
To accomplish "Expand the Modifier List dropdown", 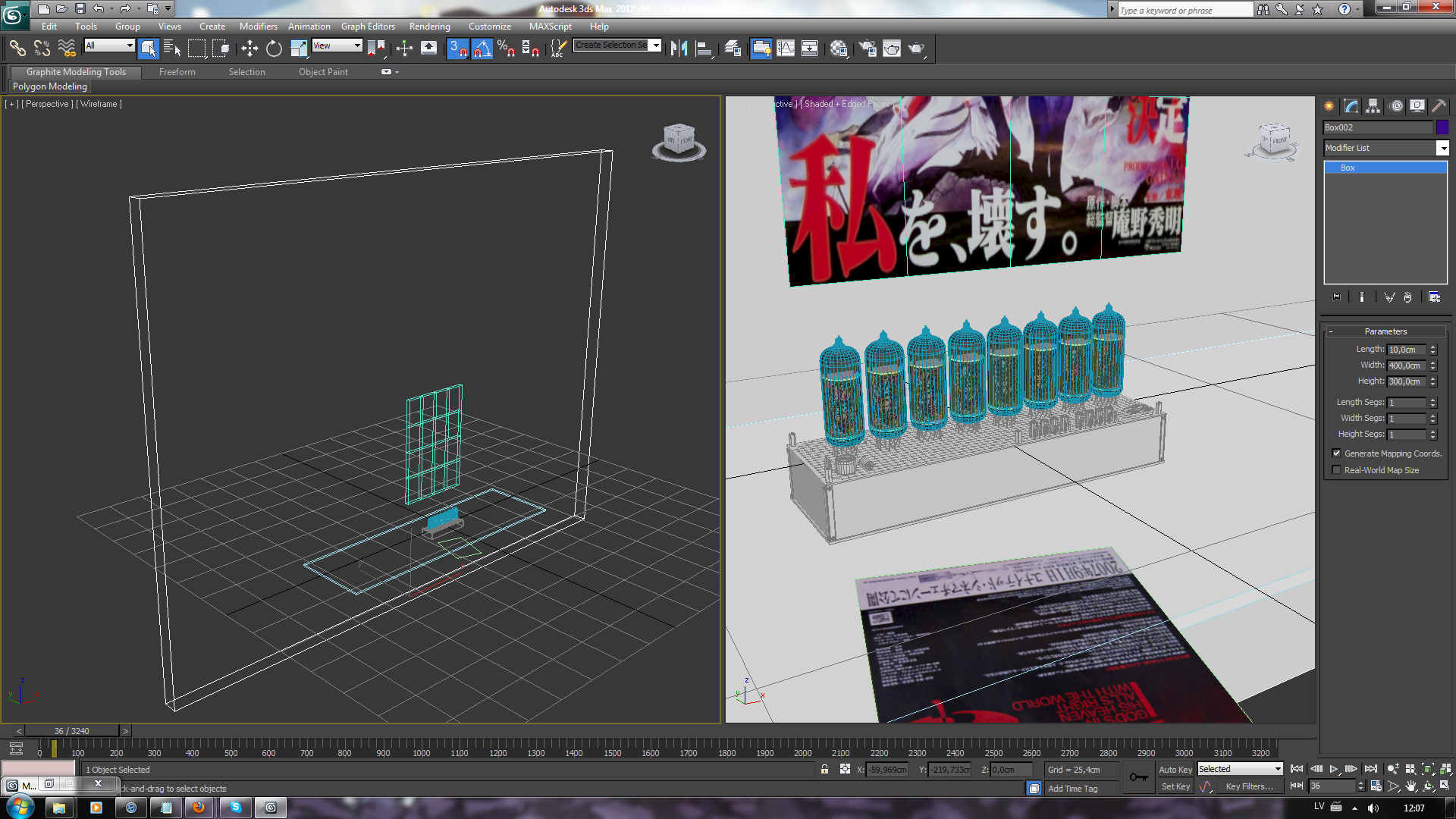I will pos(1442,149).
